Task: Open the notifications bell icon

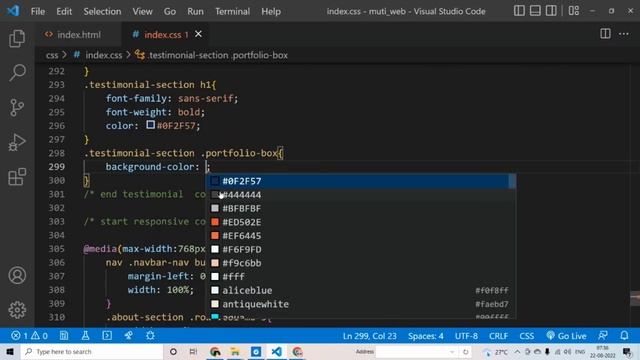Action: [624, 336]
